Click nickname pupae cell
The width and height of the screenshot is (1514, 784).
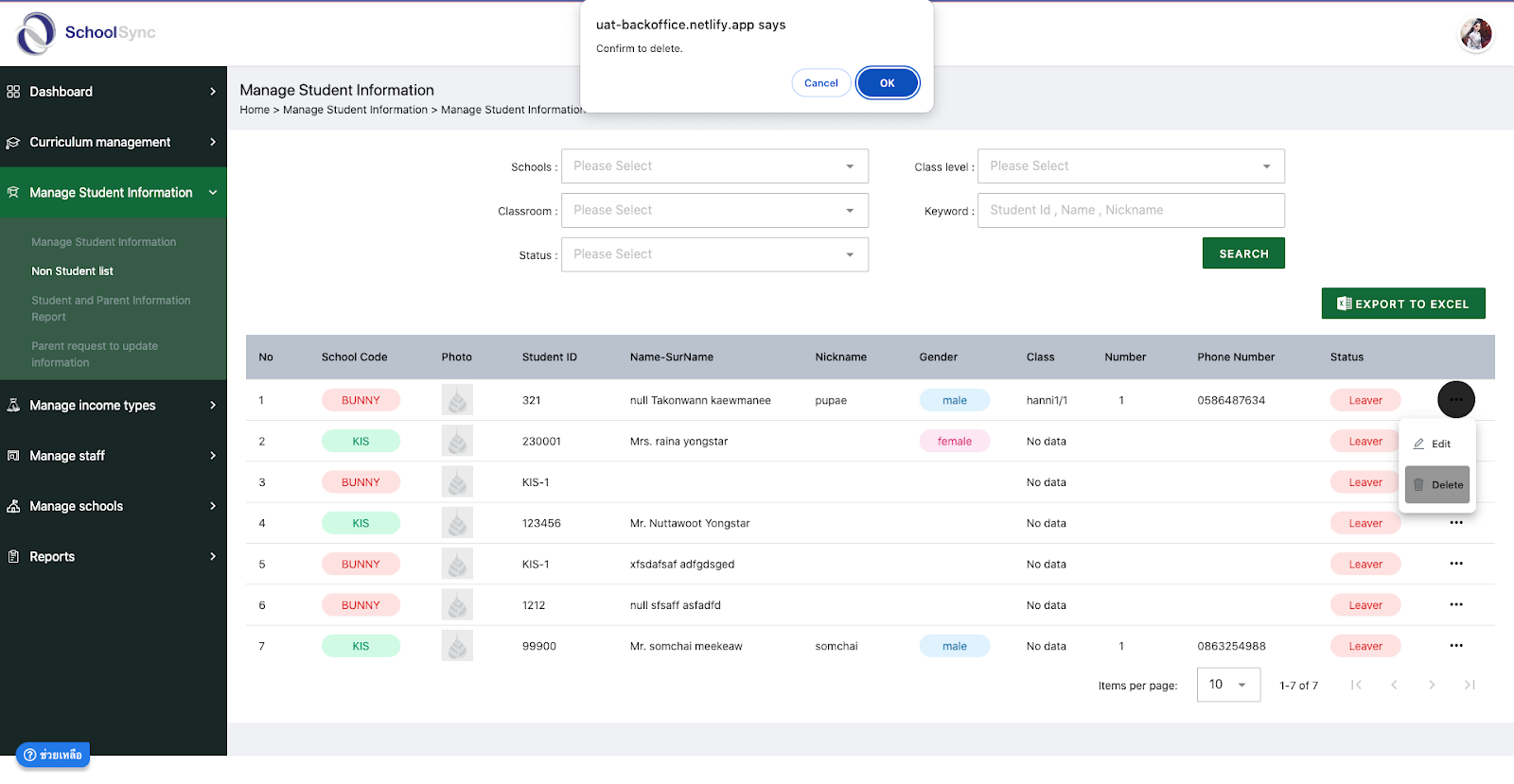pos(831,400)
